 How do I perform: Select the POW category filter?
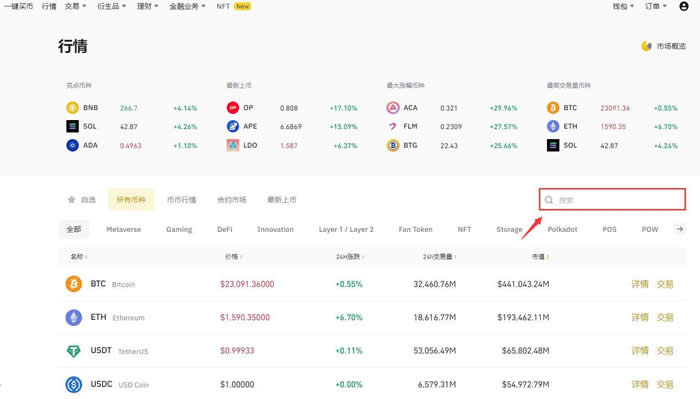pyautogui.click(x=650, y=229)
